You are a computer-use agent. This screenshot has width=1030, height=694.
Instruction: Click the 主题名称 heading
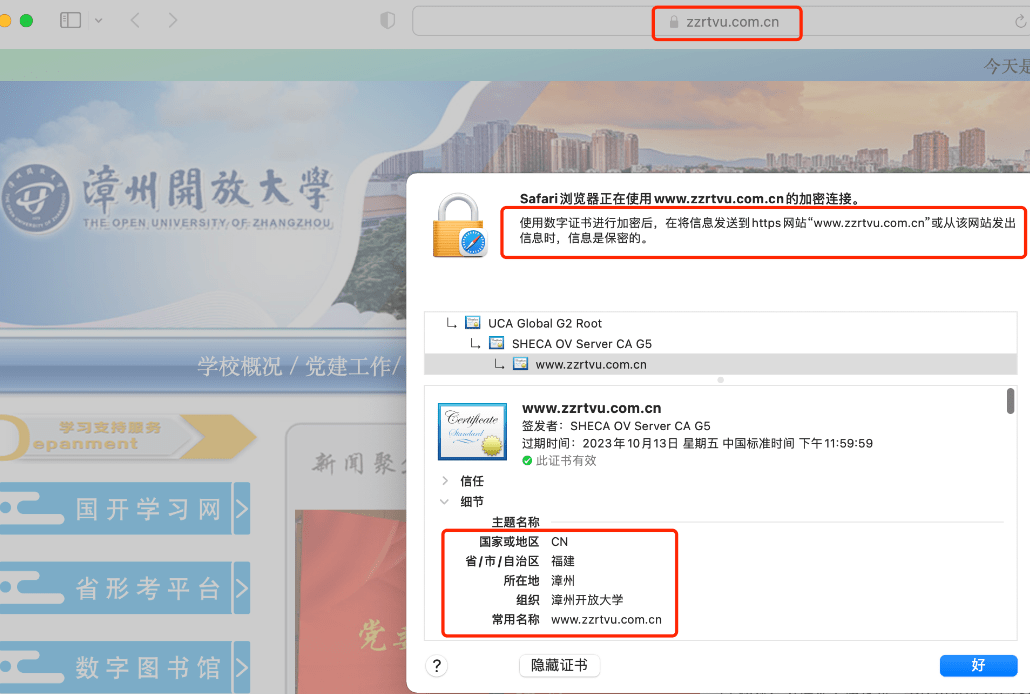(516, 522)
